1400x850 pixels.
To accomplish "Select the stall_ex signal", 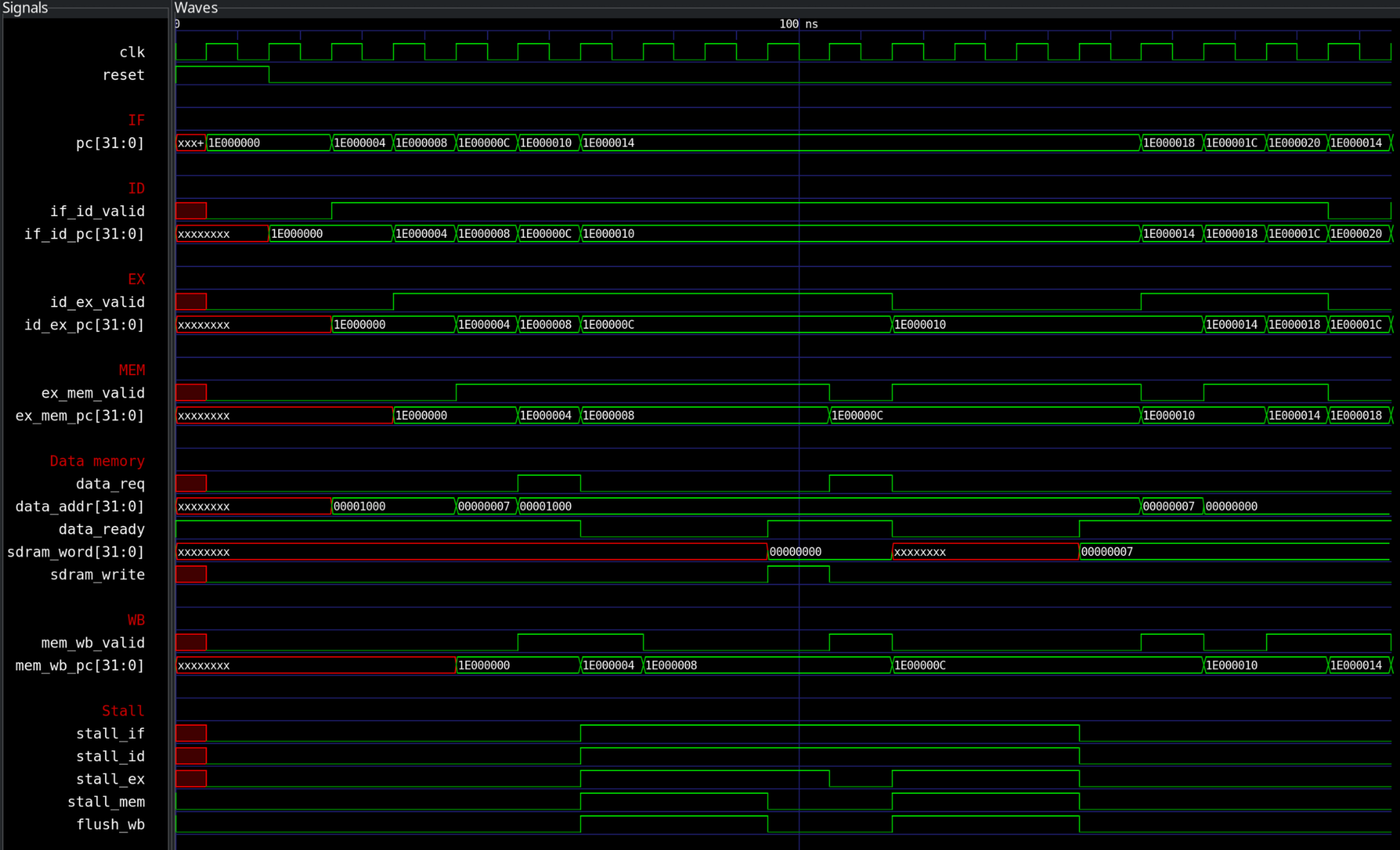I will coord(110,779).
